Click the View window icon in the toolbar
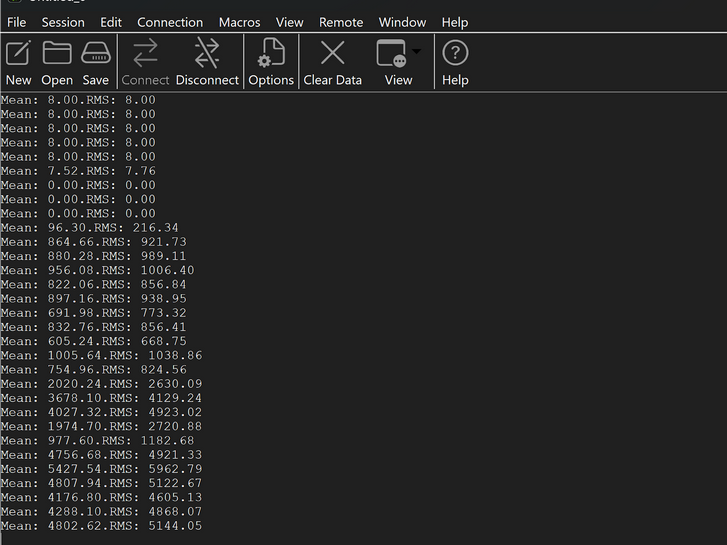 pyautogui.click(x=392, y=53)
